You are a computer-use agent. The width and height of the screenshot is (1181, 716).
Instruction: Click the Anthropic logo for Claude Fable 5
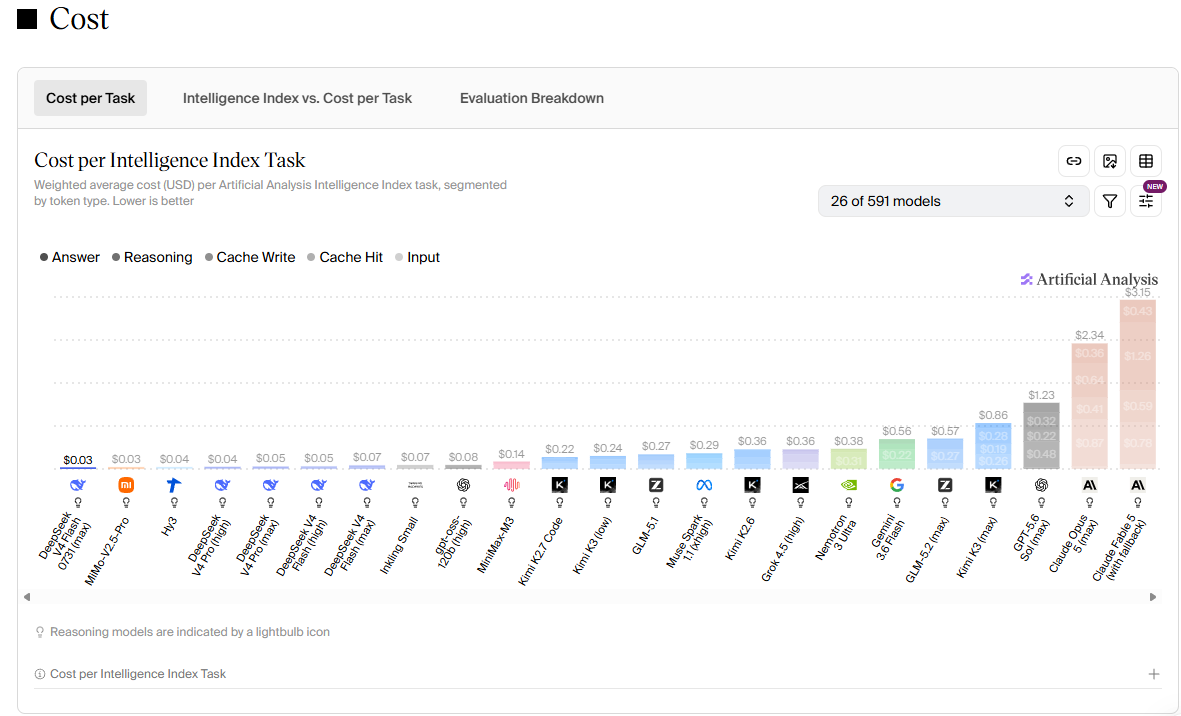coord(1138,485)
